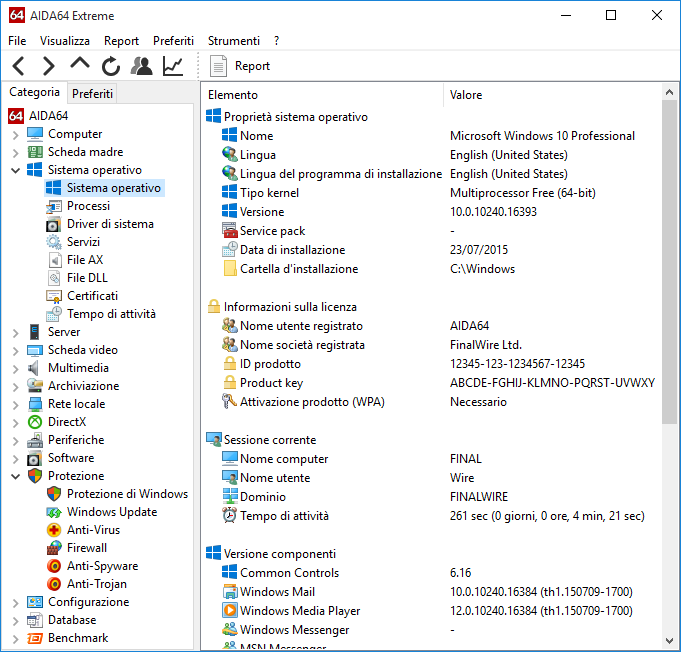Open the Strumenti menu
Viewport: 681px width, 652px height.
234,41
